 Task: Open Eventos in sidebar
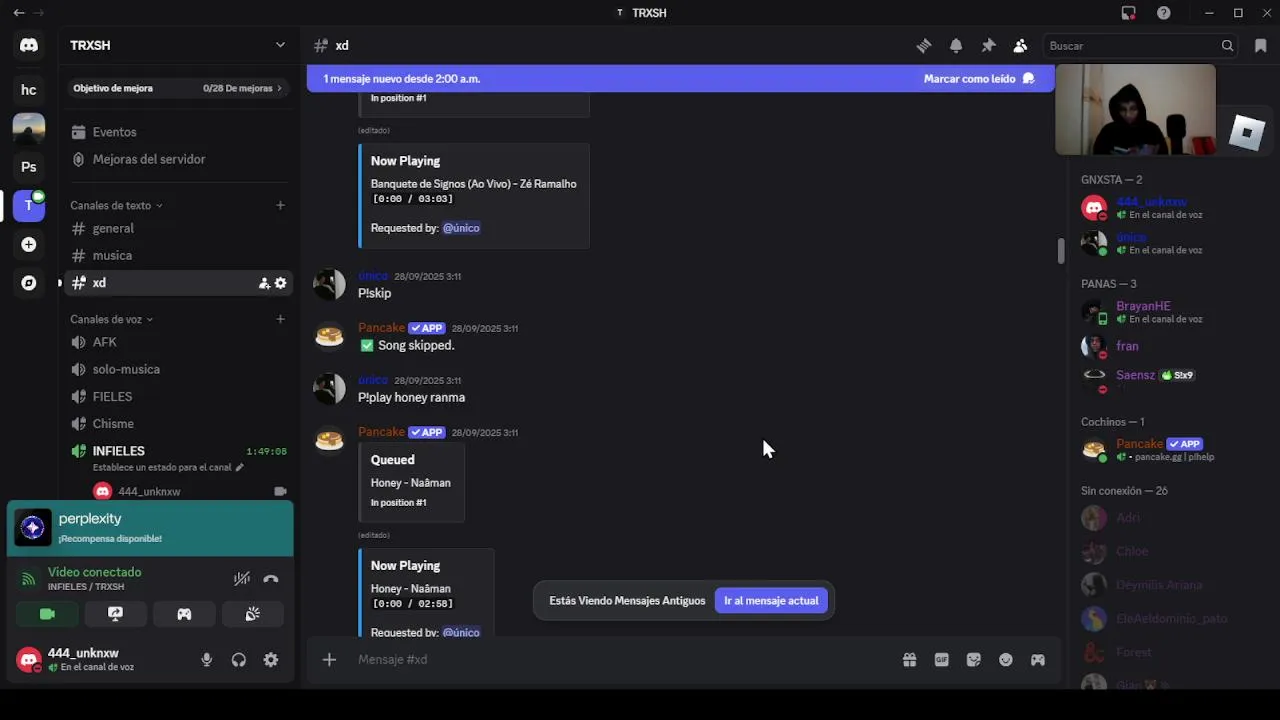click(177, 132)
